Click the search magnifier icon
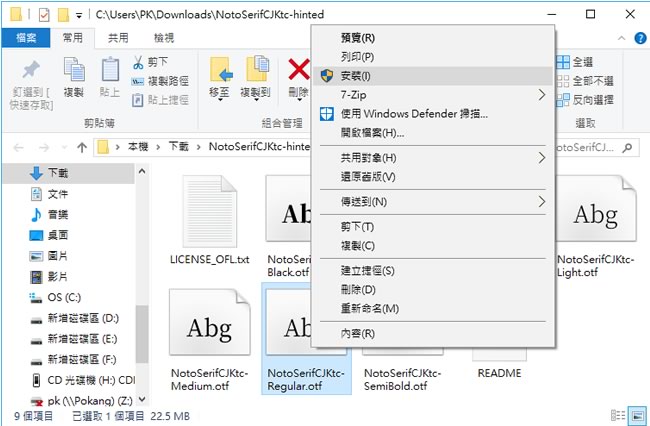Screen dimensions: 650x426 point(627,148)
